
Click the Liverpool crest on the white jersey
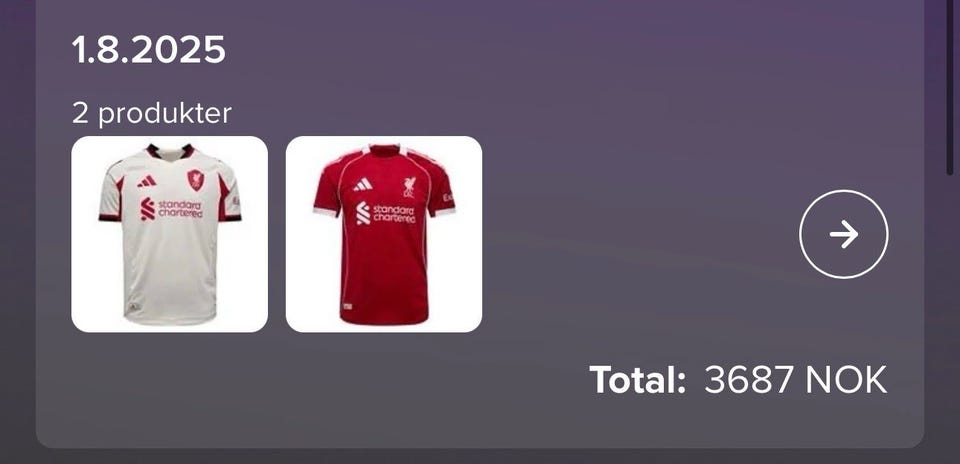click(196, 180)
